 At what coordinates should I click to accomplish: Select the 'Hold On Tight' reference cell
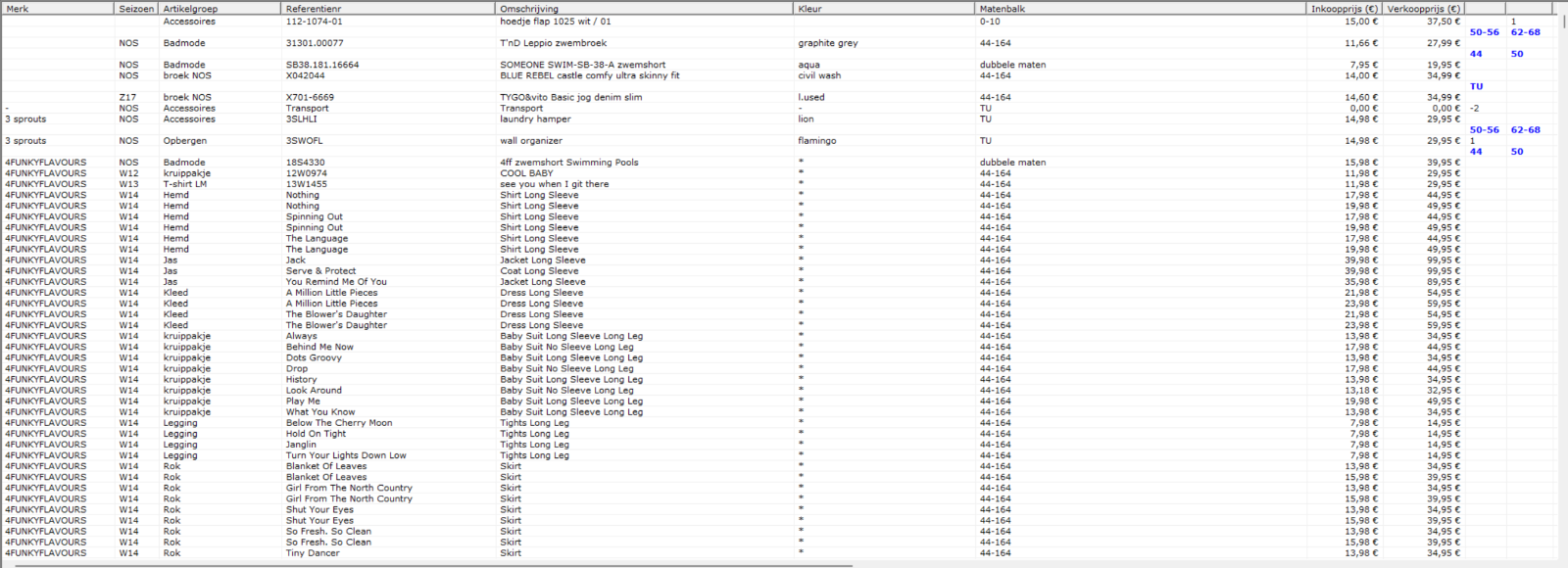coord(316,433)
